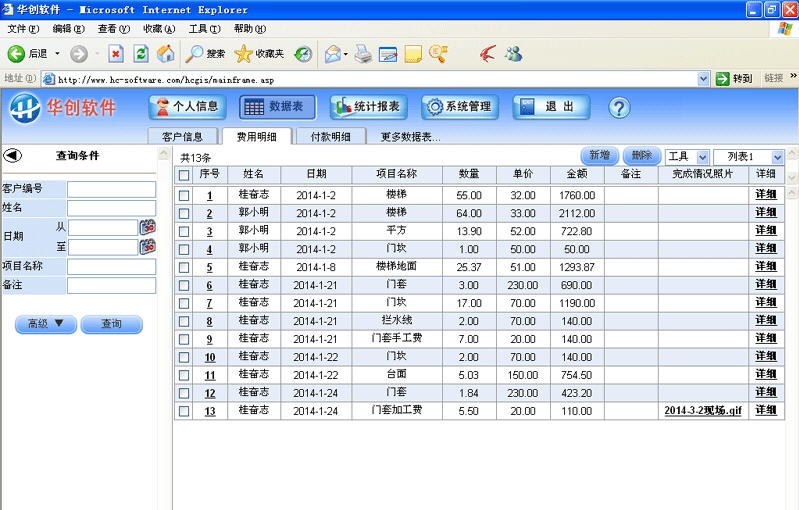The image size is (799, 510).
Task: Click the help question mark icon
Action: tap(619, 108)
